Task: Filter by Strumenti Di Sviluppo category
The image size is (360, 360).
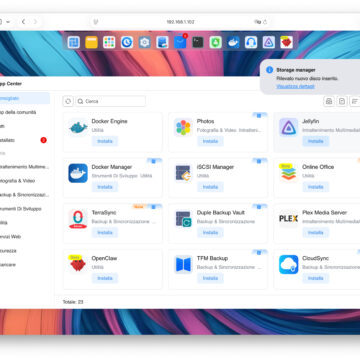Action: pyautogui.click(x=25, y=209)
